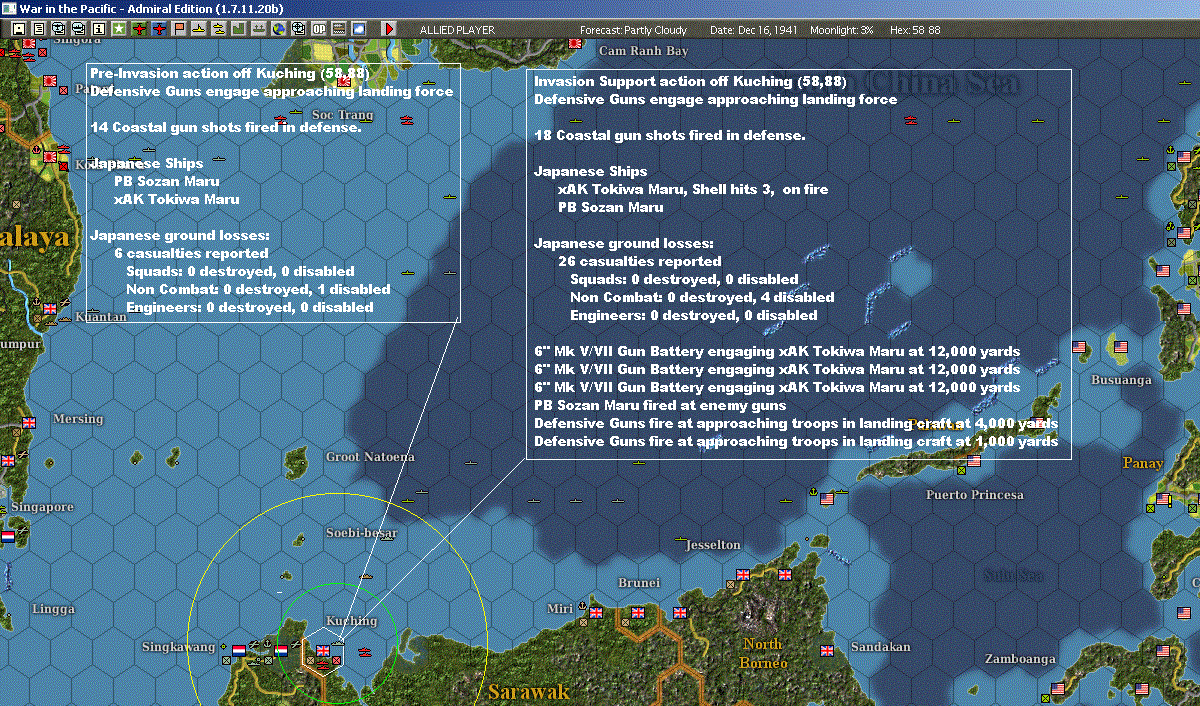
Task: Click the Cam Ranh Bay label
Action: [x=644, y=50]
